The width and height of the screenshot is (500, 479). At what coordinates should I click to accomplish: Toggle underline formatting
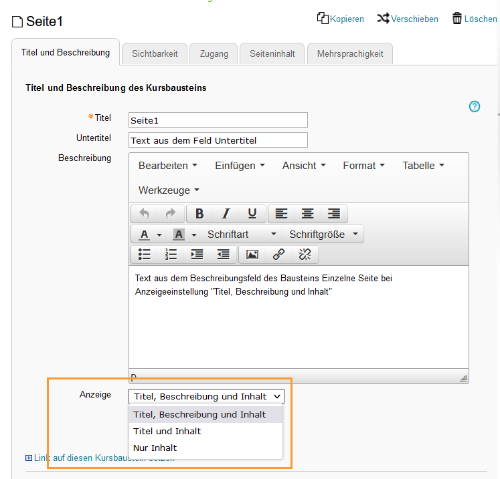click(x=252, y=213)
